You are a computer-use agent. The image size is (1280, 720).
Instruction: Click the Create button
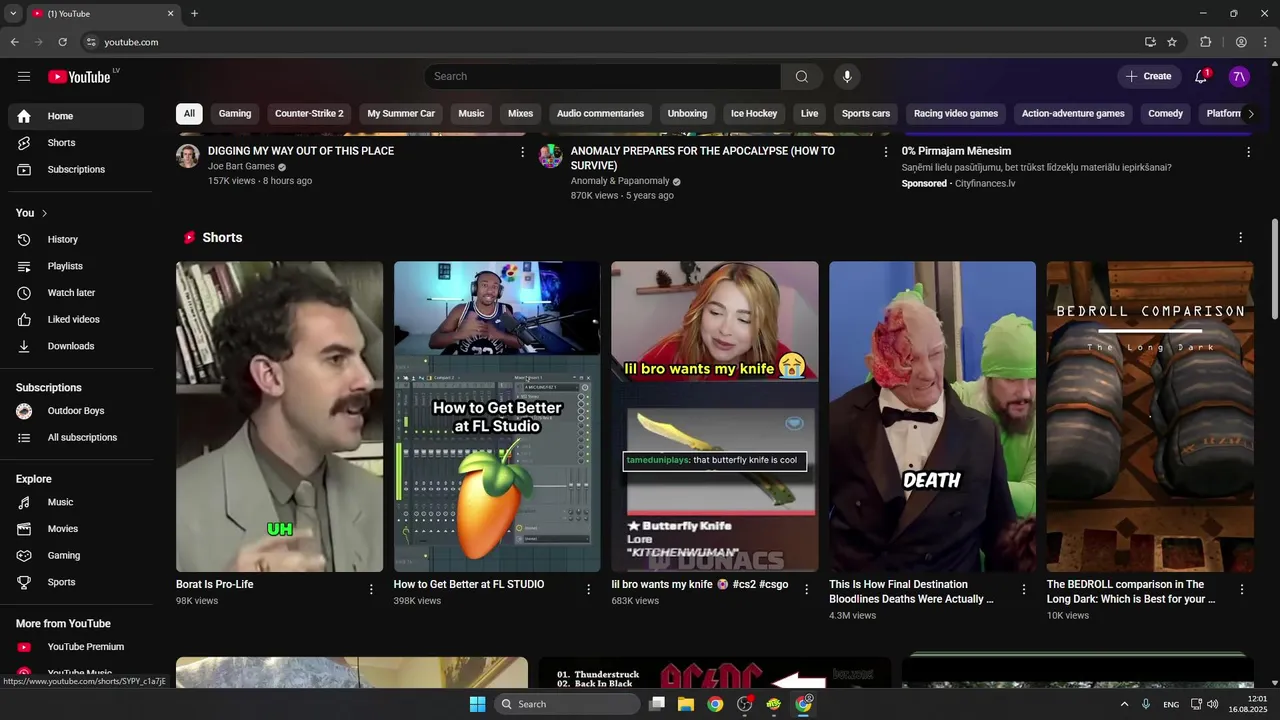point(1147,76)
